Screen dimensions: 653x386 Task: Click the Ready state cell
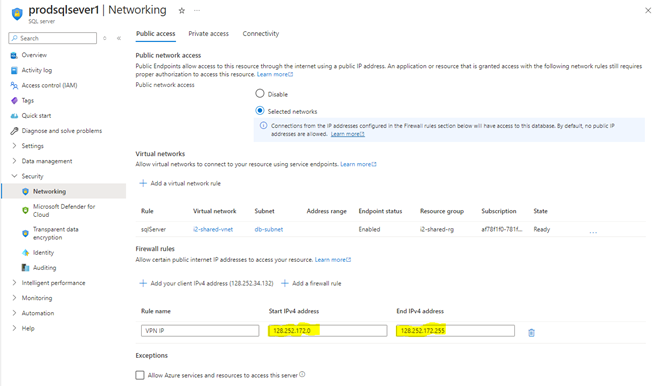542,229
